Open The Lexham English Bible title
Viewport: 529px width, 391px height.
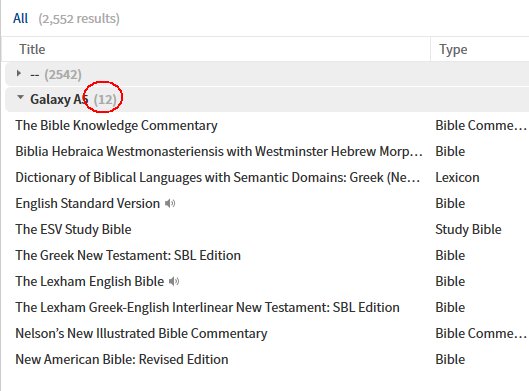tap(90, 281)
